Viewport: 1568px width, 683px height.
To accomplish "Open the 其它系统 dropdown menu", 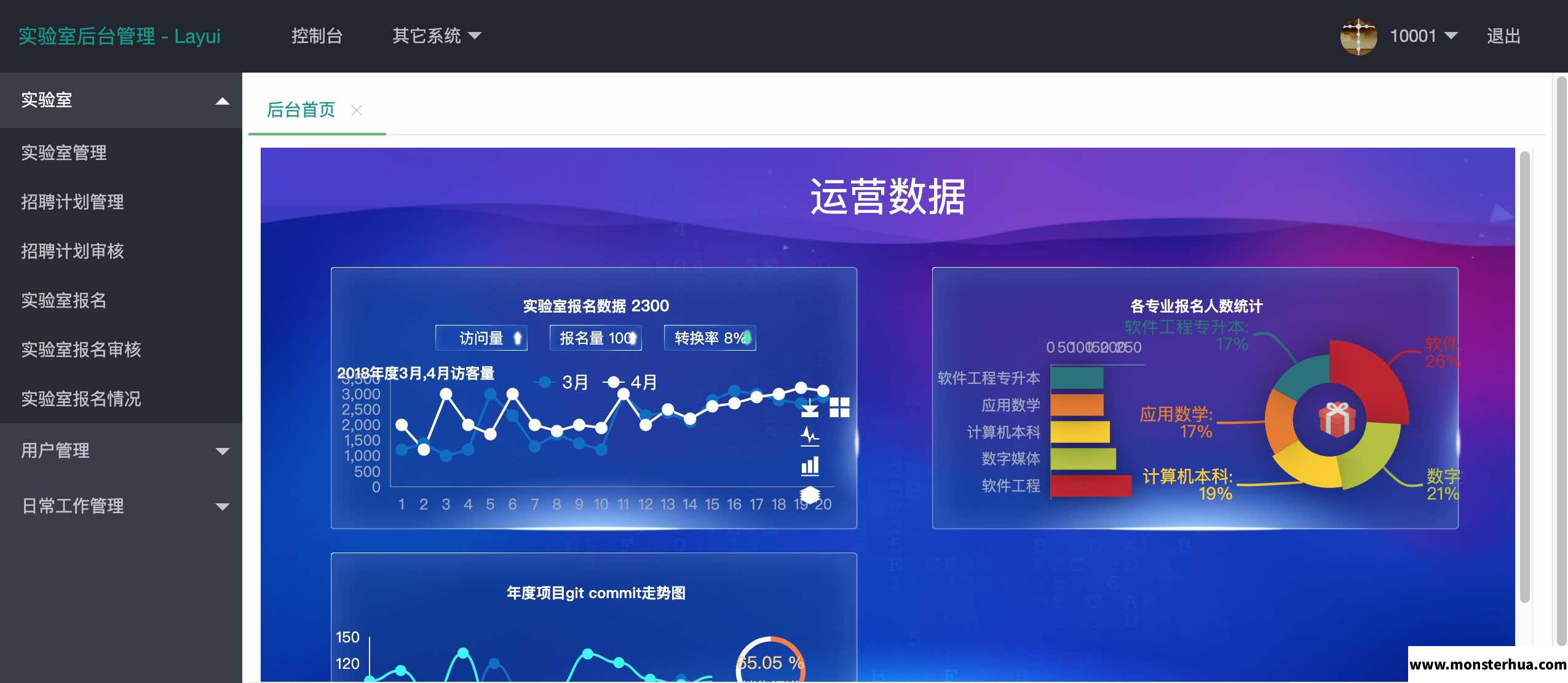I will (x=437, y=36).
